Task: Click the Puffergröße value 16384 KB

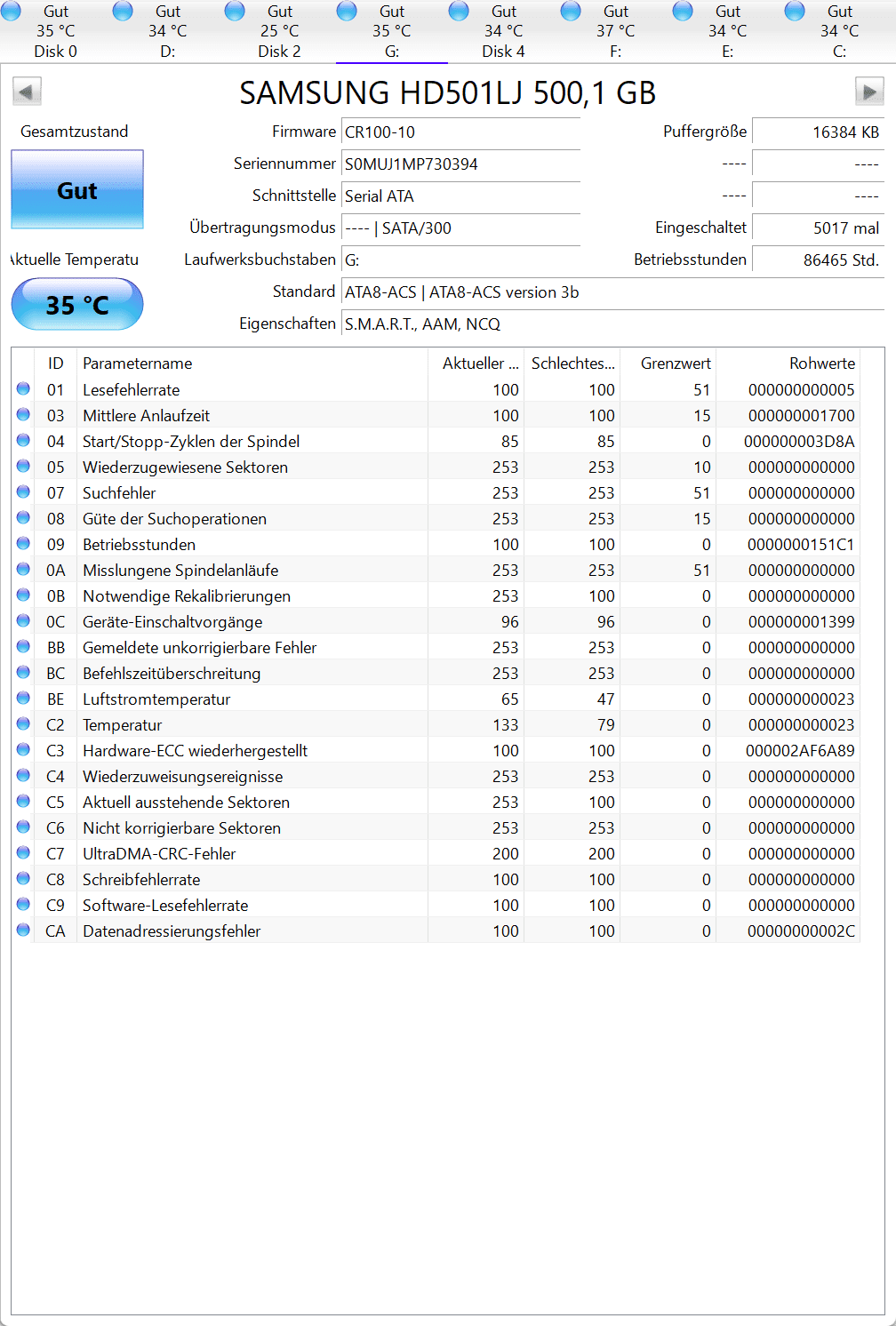Action: (x=818, y=132)
